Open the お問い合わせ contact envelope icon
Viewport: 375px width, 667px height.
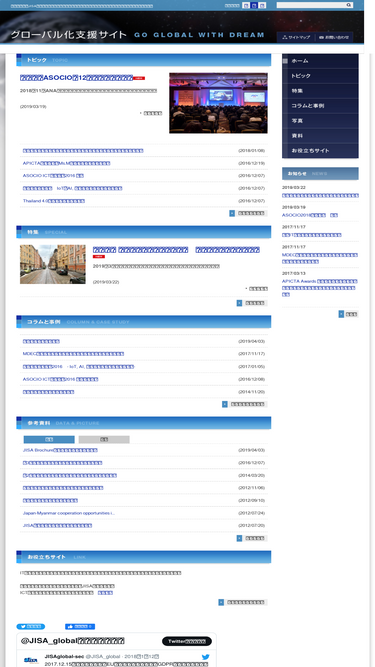click(334, 37)
